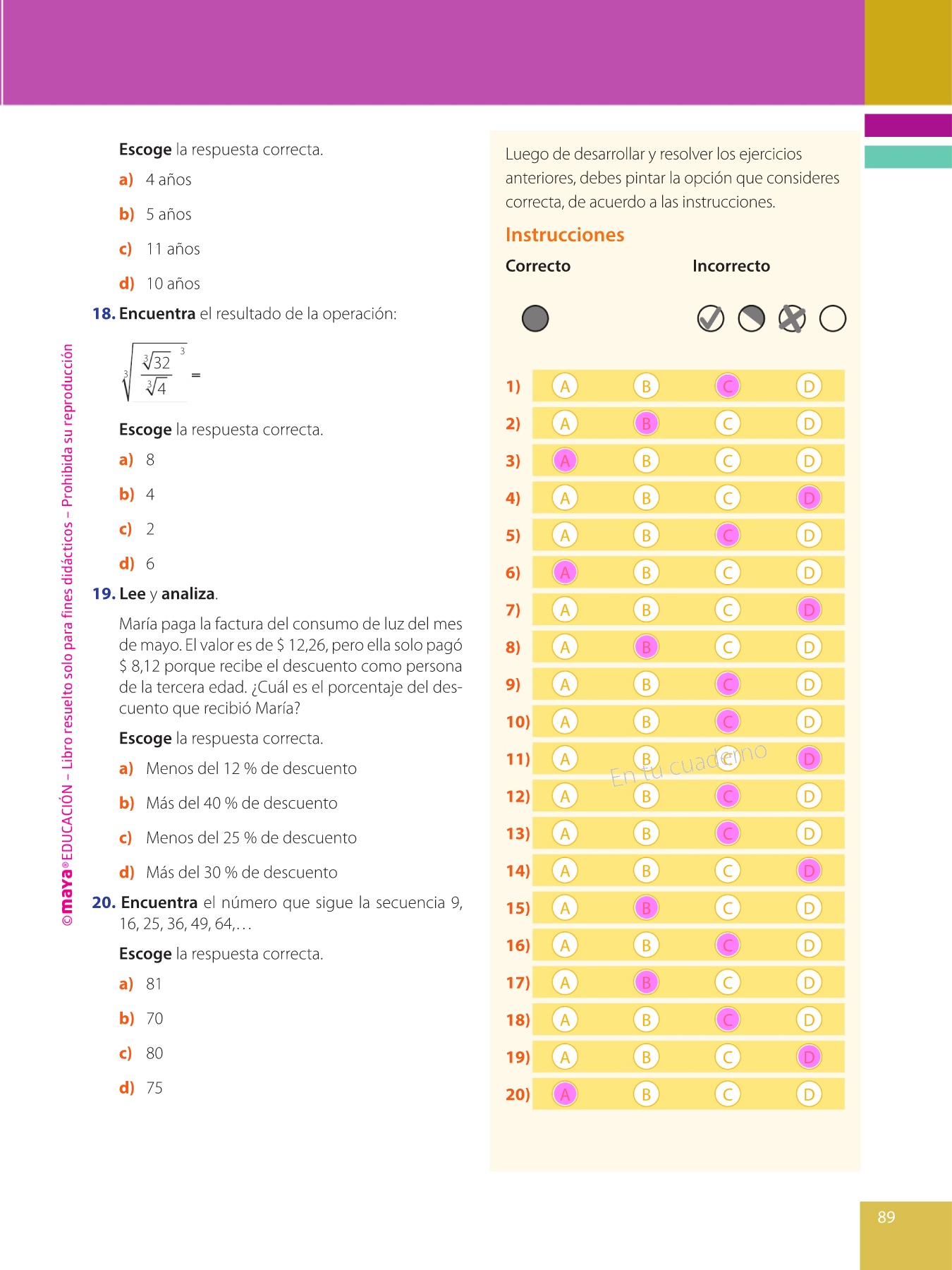Click the empty circle 'Incorrecto' example
952x1270 pixels.
coord(833,318)
